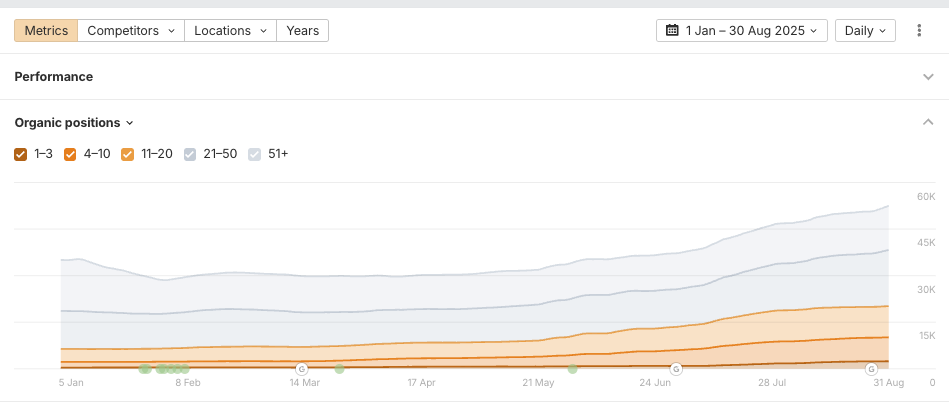Viewport: 949px width, 404px height.
Task: Toggle the 21–50 positions checkbox
Action: [190, 154]
